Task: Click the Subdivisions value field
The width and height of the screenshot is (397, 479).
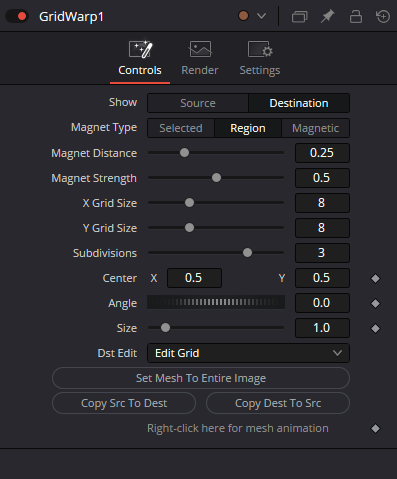Action: click(x=322, y=253)
